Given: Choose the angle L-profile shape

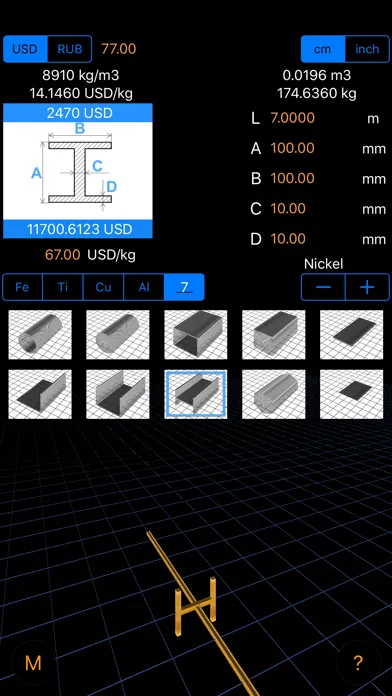Looking at the screenshot, I should point(40,394).
